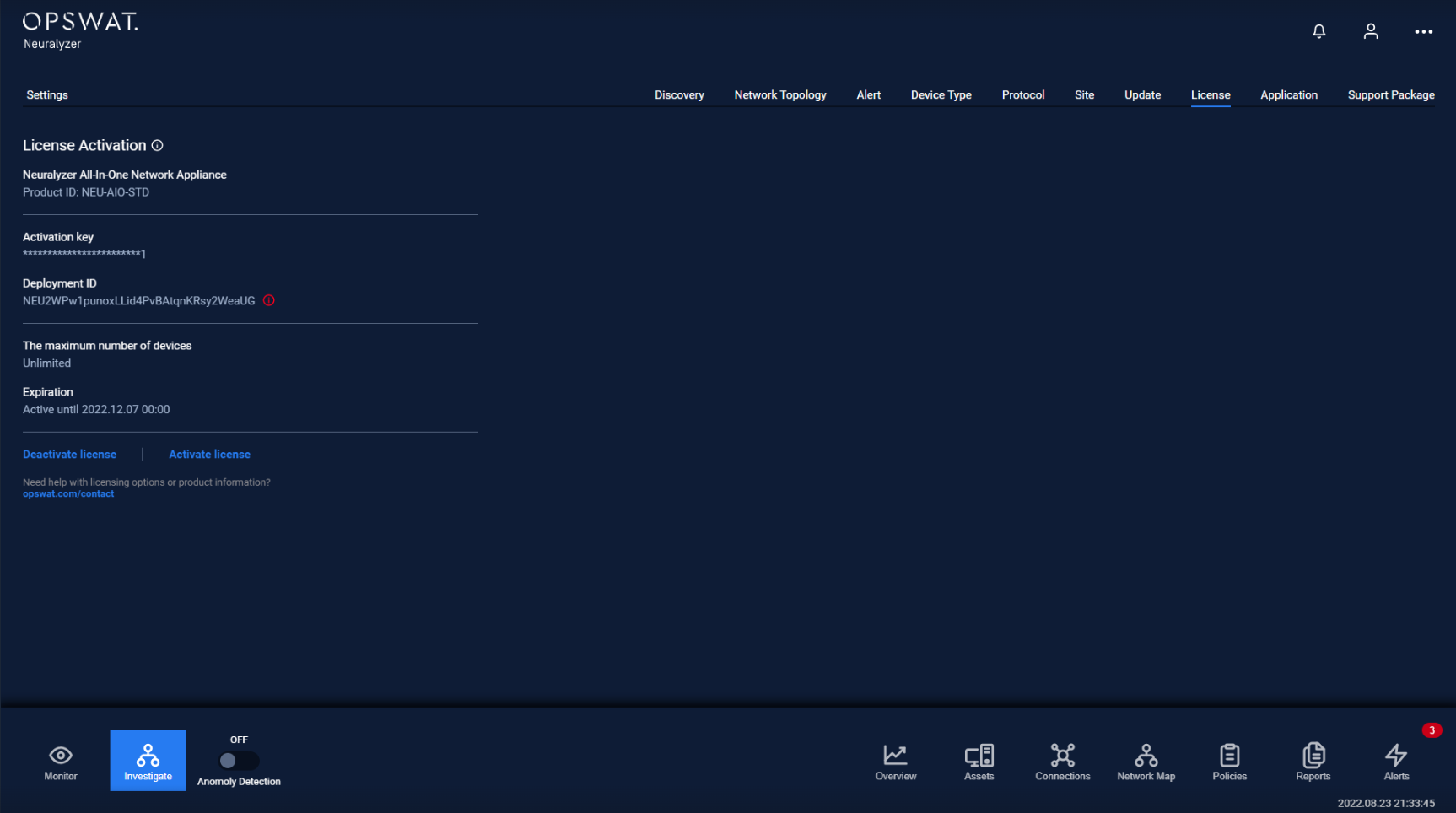Open the Assets view
Screen dimensions: 1456x813
point(979,762)
